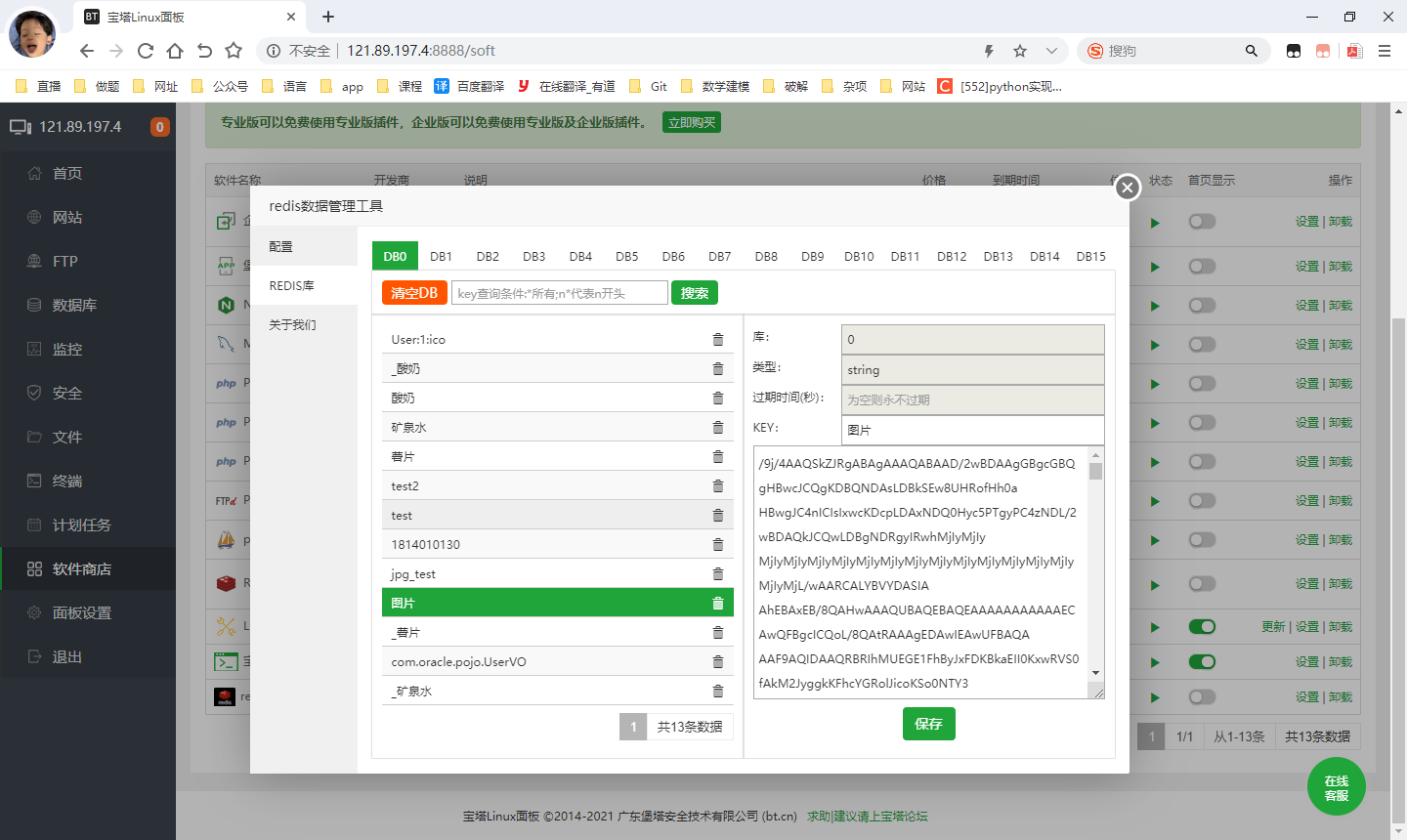
Task: Delete the User:1:ico key with trash icon
Action: click(718, 340)
